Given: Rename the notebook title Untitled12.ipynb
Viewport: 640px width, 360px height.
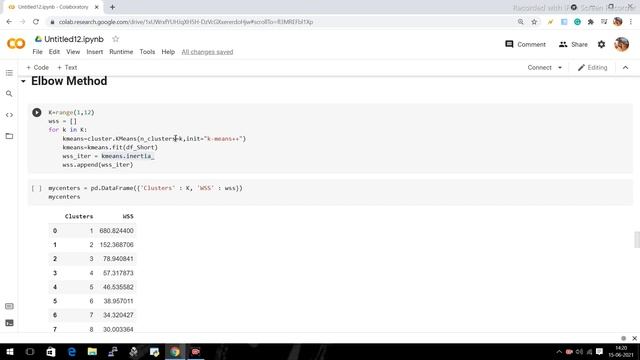Looking at the screenshot, I should pyautogui.click(x=74, y=39).
